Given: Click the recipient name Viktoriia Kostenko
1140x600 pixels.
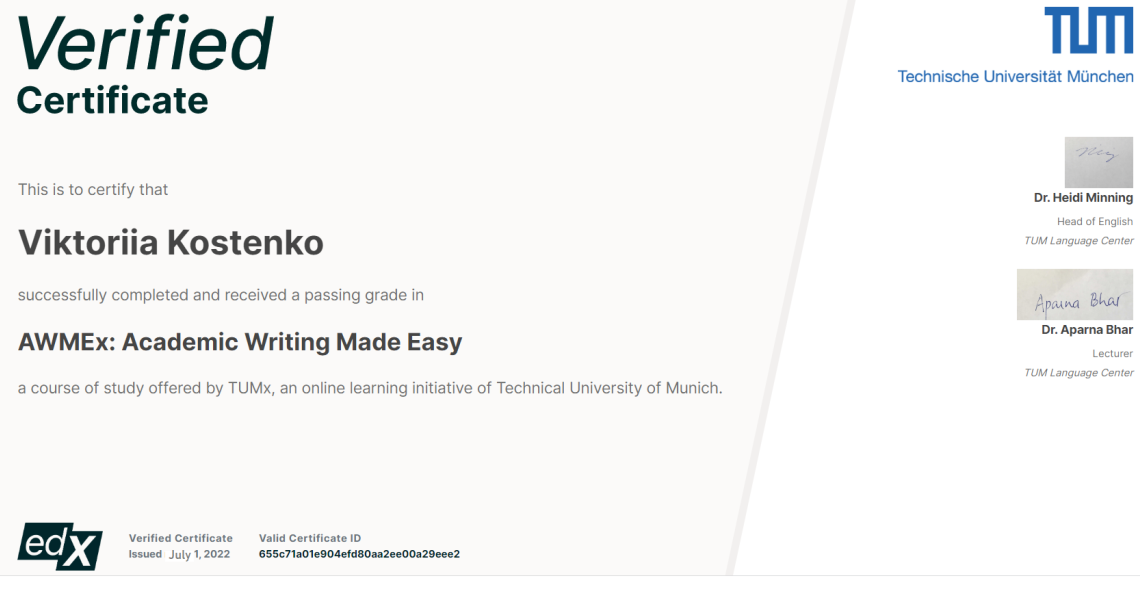Looking at the screenshot, I should (171, 243).
